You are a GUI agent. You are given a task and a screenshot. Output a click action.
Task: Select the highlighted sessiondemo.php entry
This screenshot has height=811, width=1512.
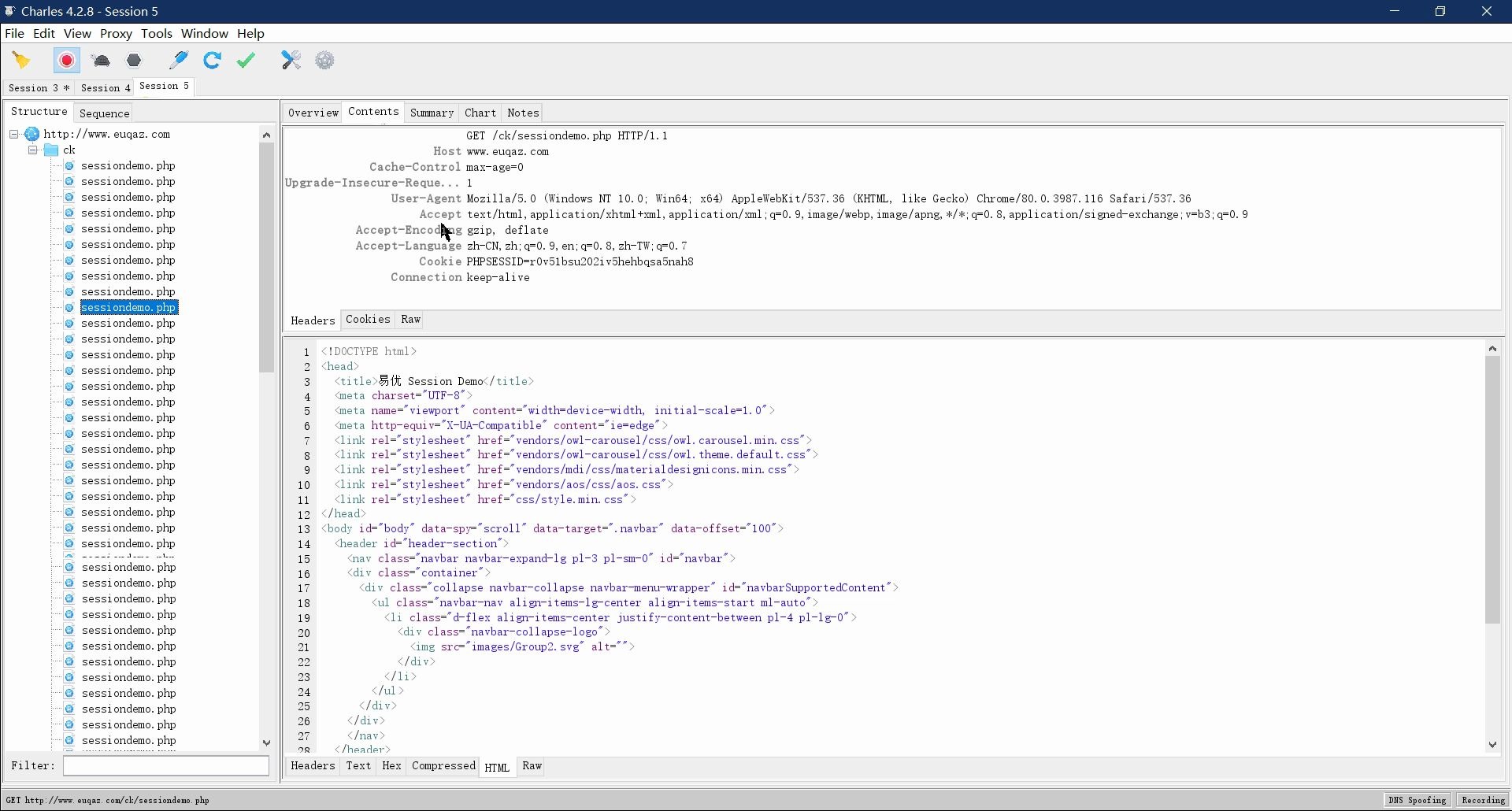click(129, 307)
